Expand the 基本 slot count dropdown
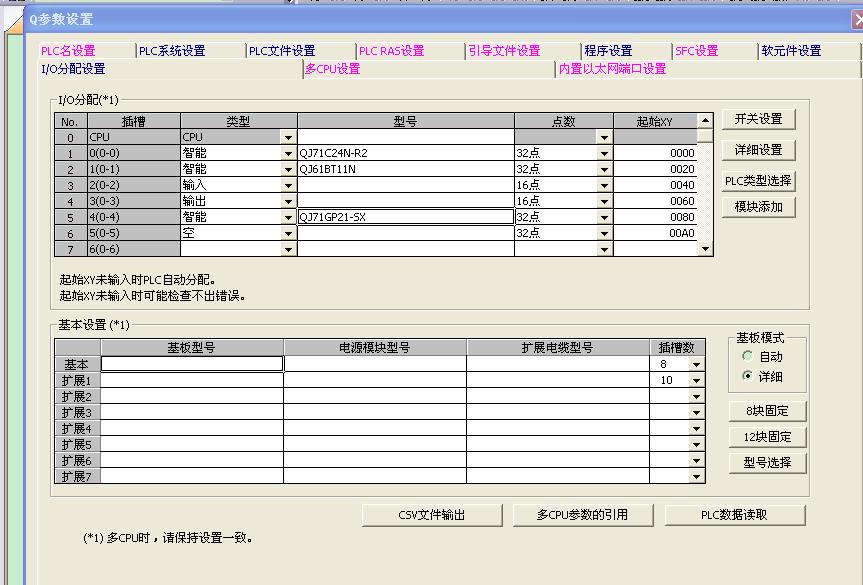863x585 pixels. tap(696, 365)
